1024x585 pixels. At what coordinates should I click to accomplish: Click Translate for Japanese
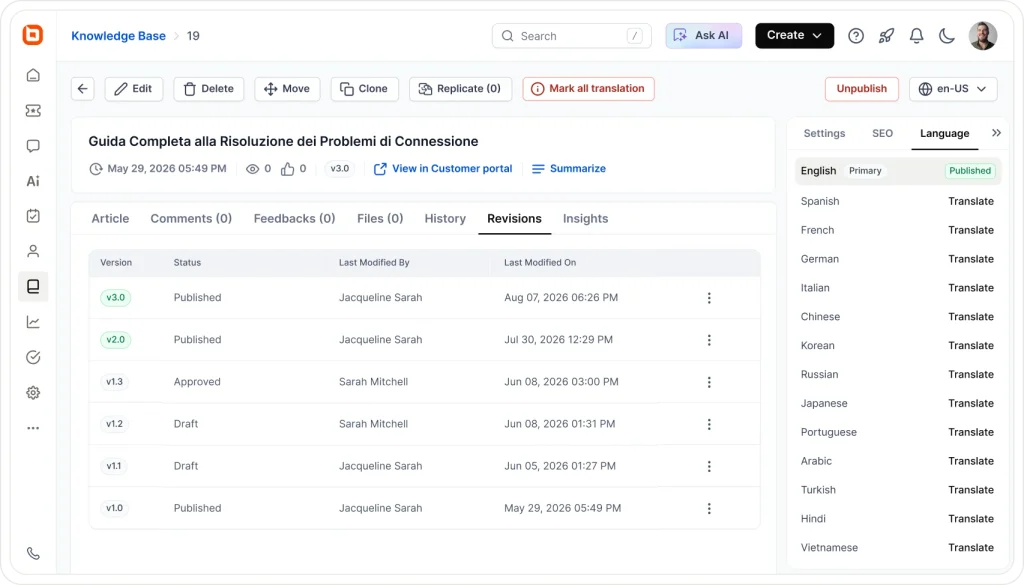tap(970, 403)
